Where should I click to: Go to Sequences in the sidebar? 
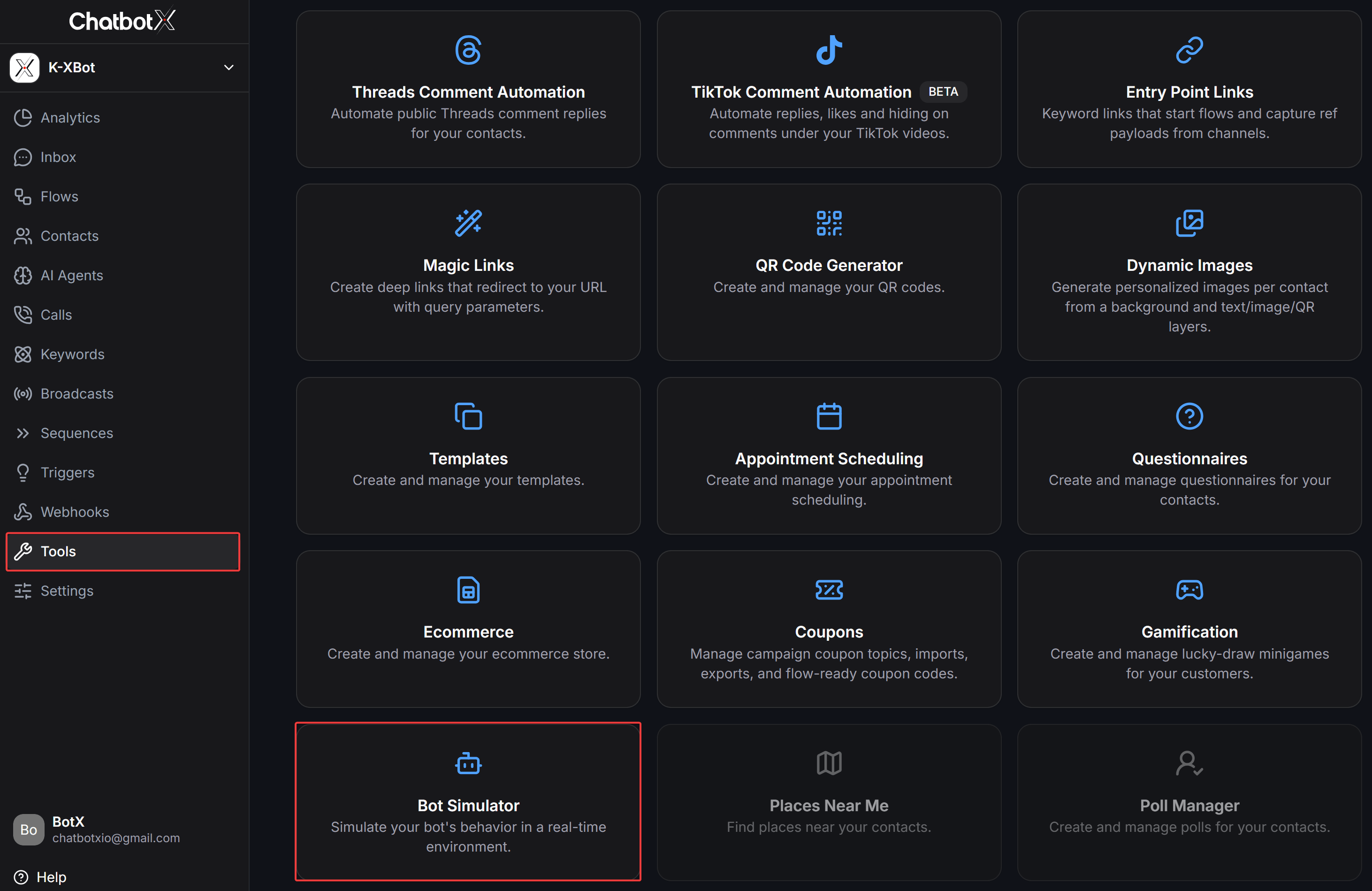click(x=124, y=433)
